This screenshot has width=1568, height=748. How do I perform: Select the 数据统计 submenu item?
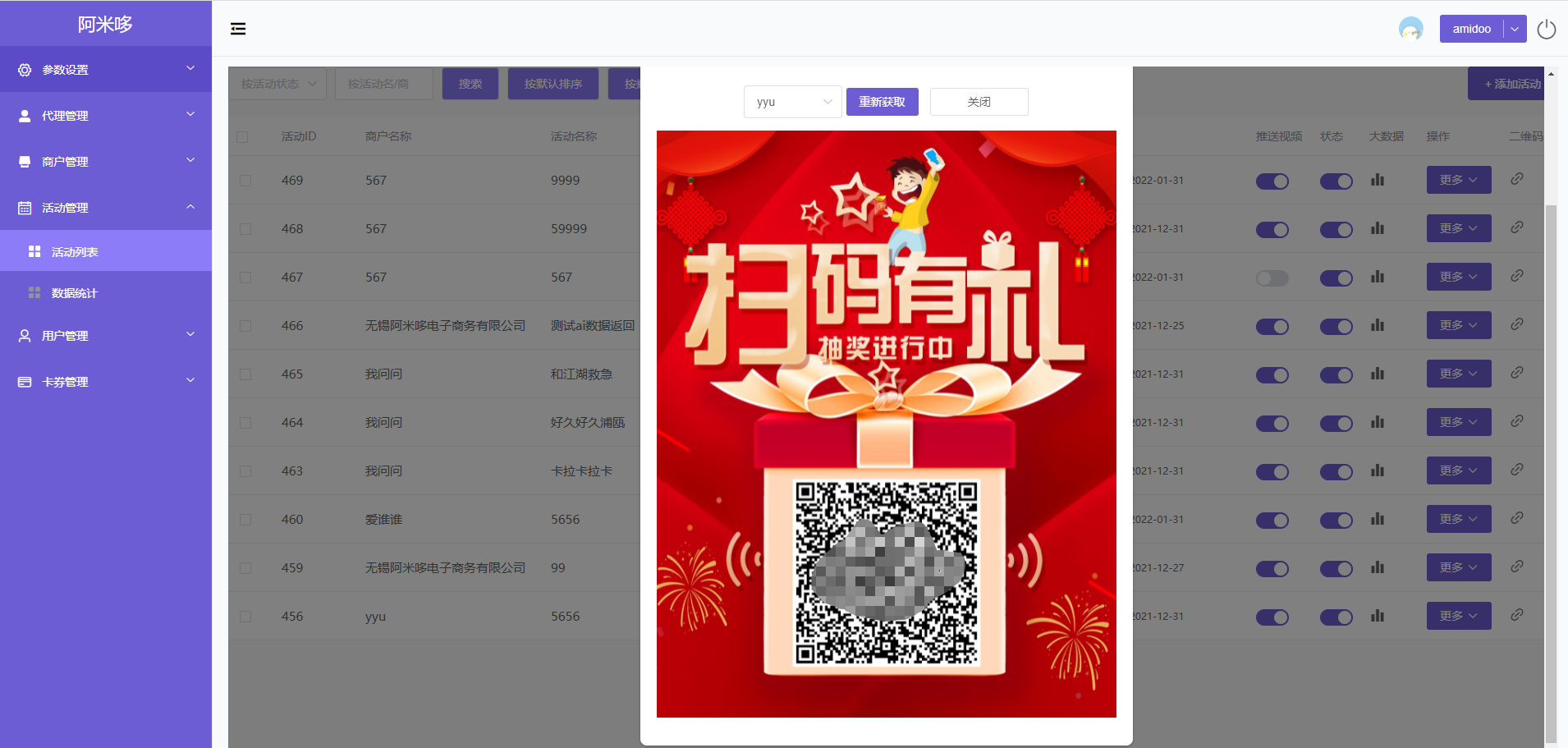click(106, 292)
